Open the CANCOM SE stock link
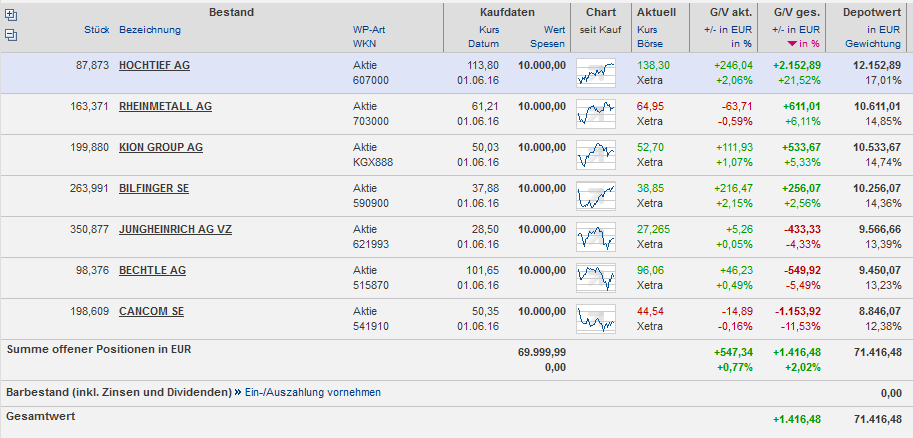 [151, 311]
